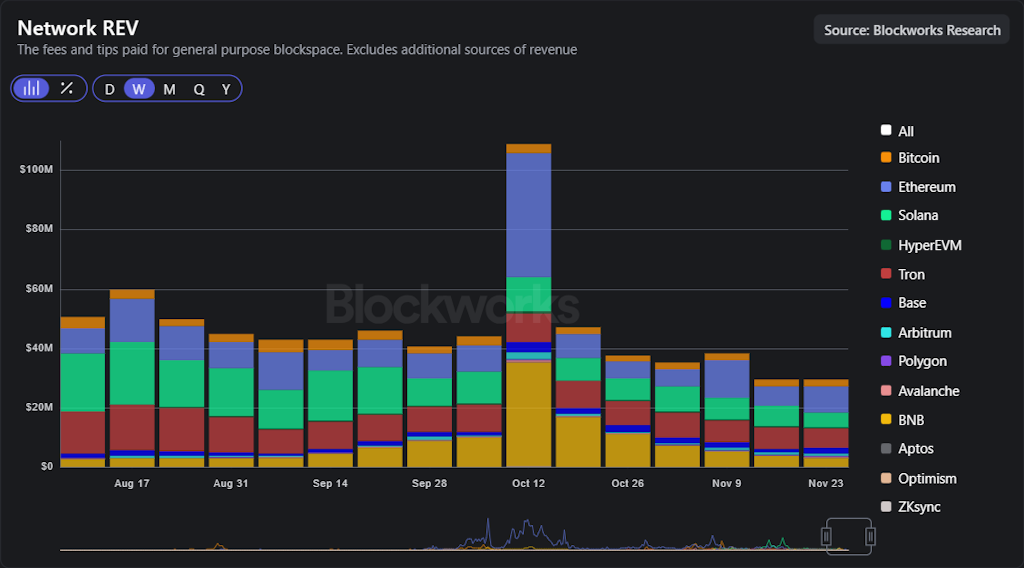Click the Arbitrum legend icon
The height and width of the screenshot is (568, 1024).
coord(886,333)
